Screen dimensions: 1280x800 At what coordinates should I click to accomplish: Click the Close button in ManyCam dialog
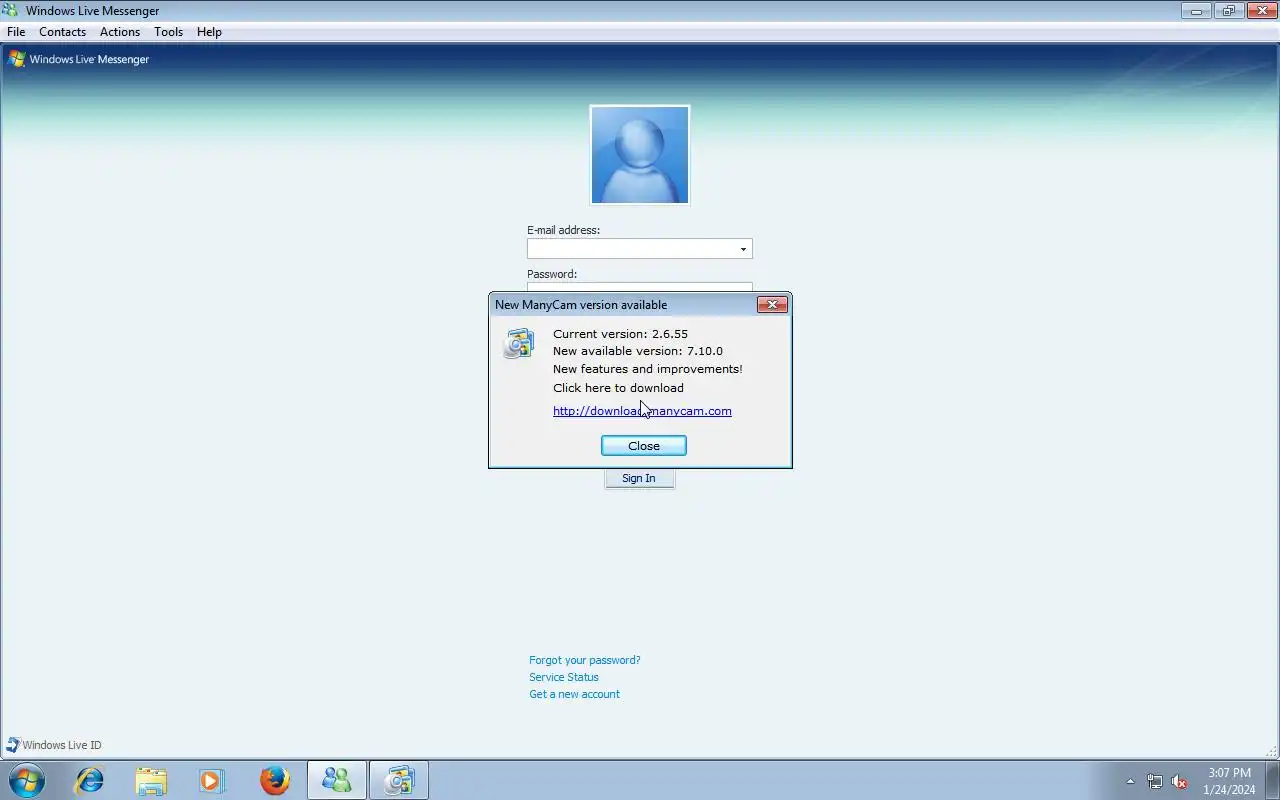pos(644,446)
